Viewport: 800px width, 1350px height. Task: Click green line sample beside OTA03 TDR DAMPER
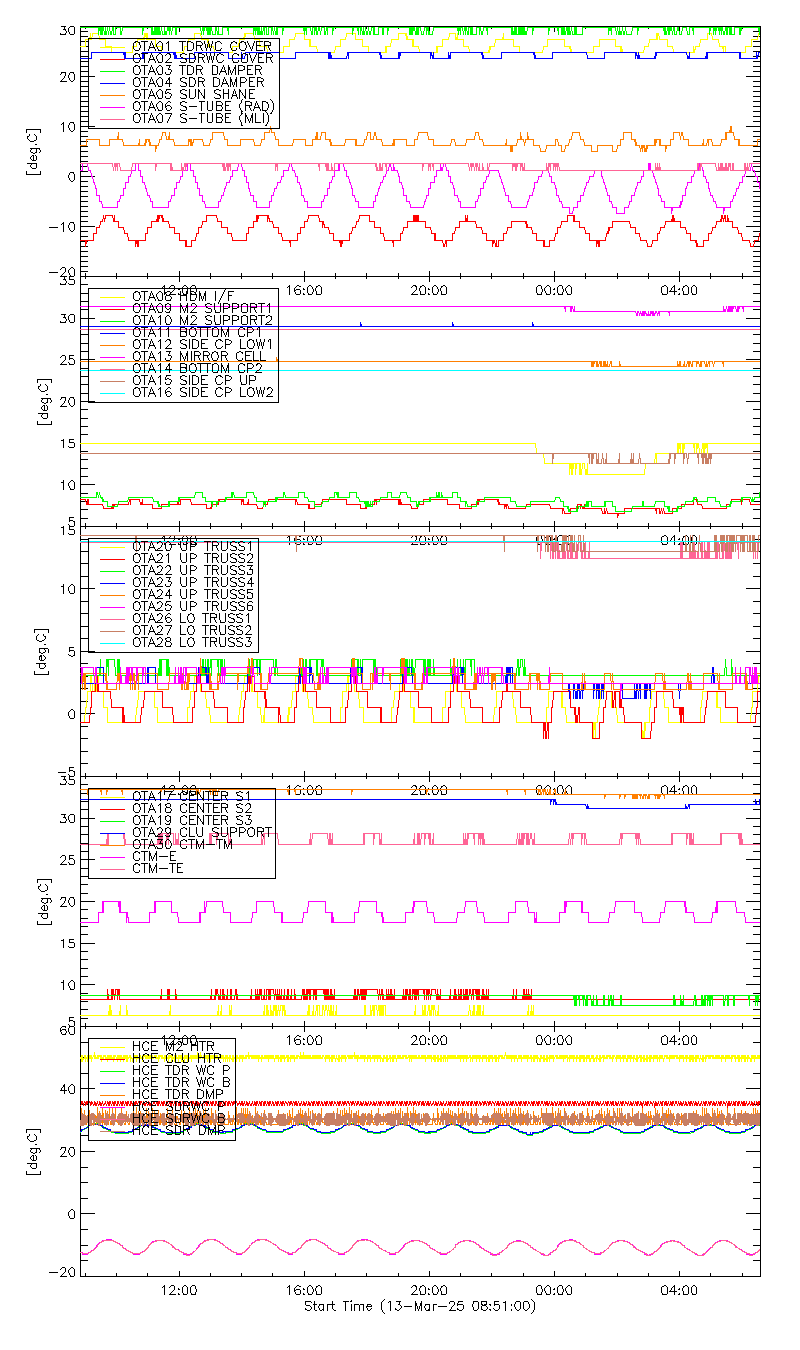coord(110,71)
